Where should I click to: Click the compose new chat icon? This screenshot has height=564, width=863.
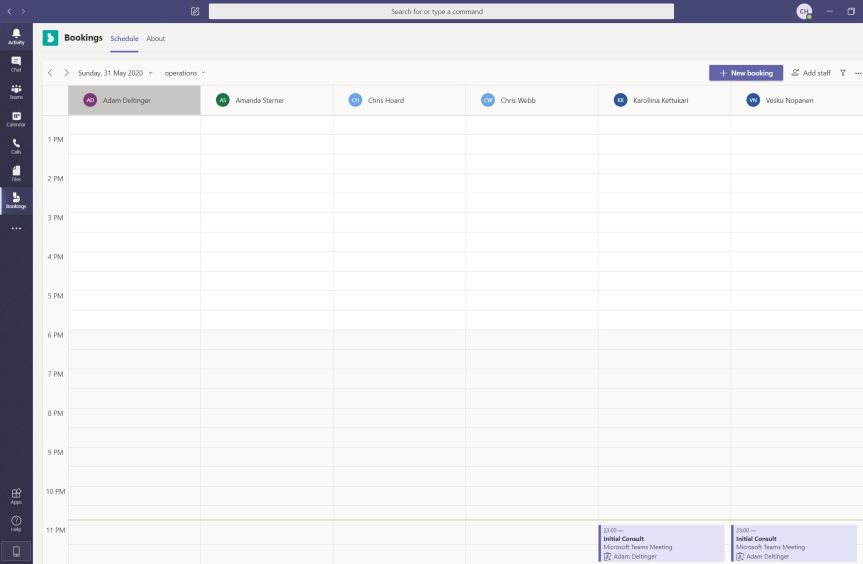pos(195,11)
